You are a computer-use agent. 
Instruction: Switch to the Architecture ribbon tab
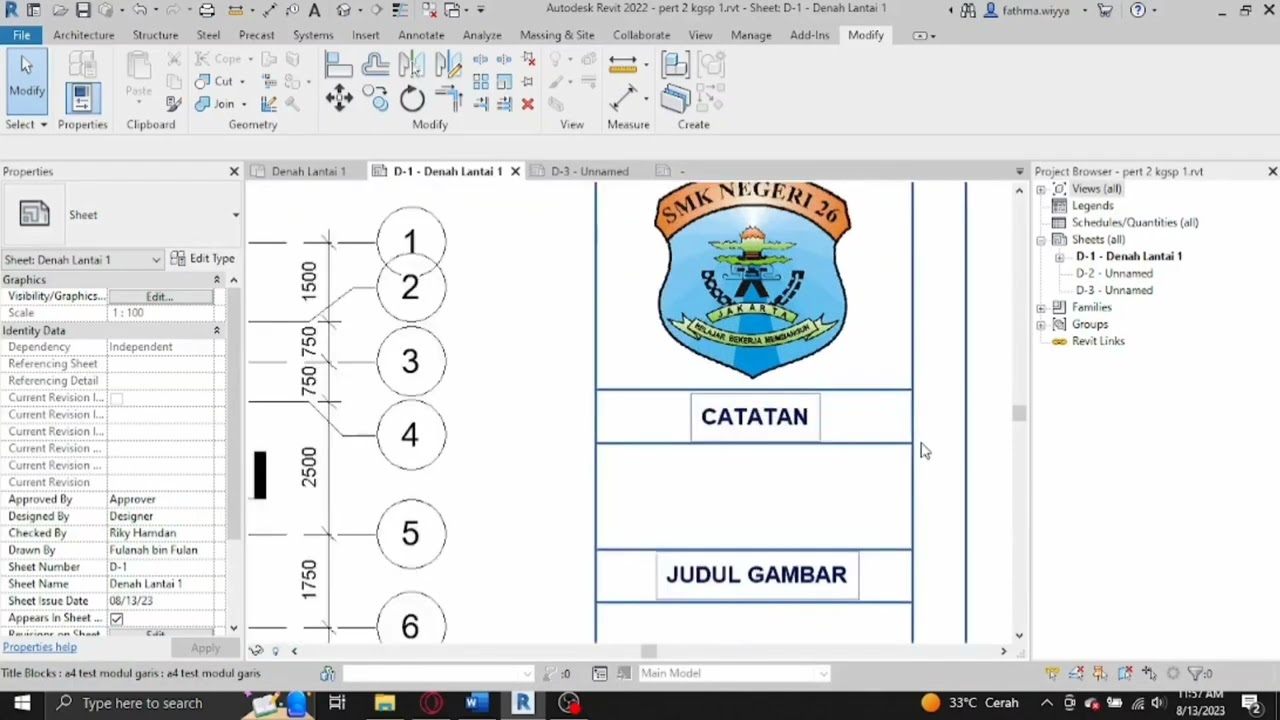(84, 35)
